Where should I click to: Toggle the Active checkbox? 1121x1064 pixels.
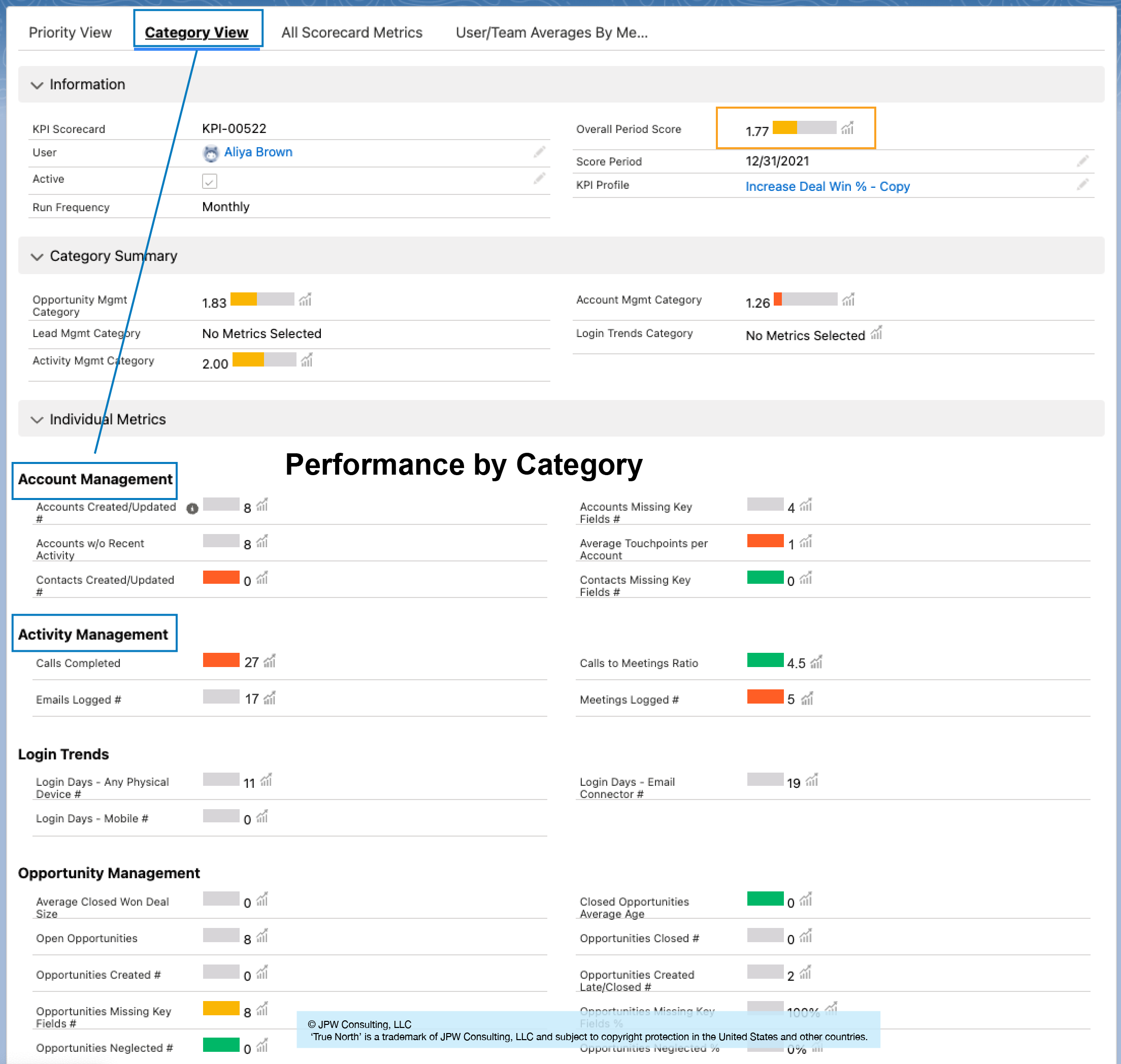(209, 182)
